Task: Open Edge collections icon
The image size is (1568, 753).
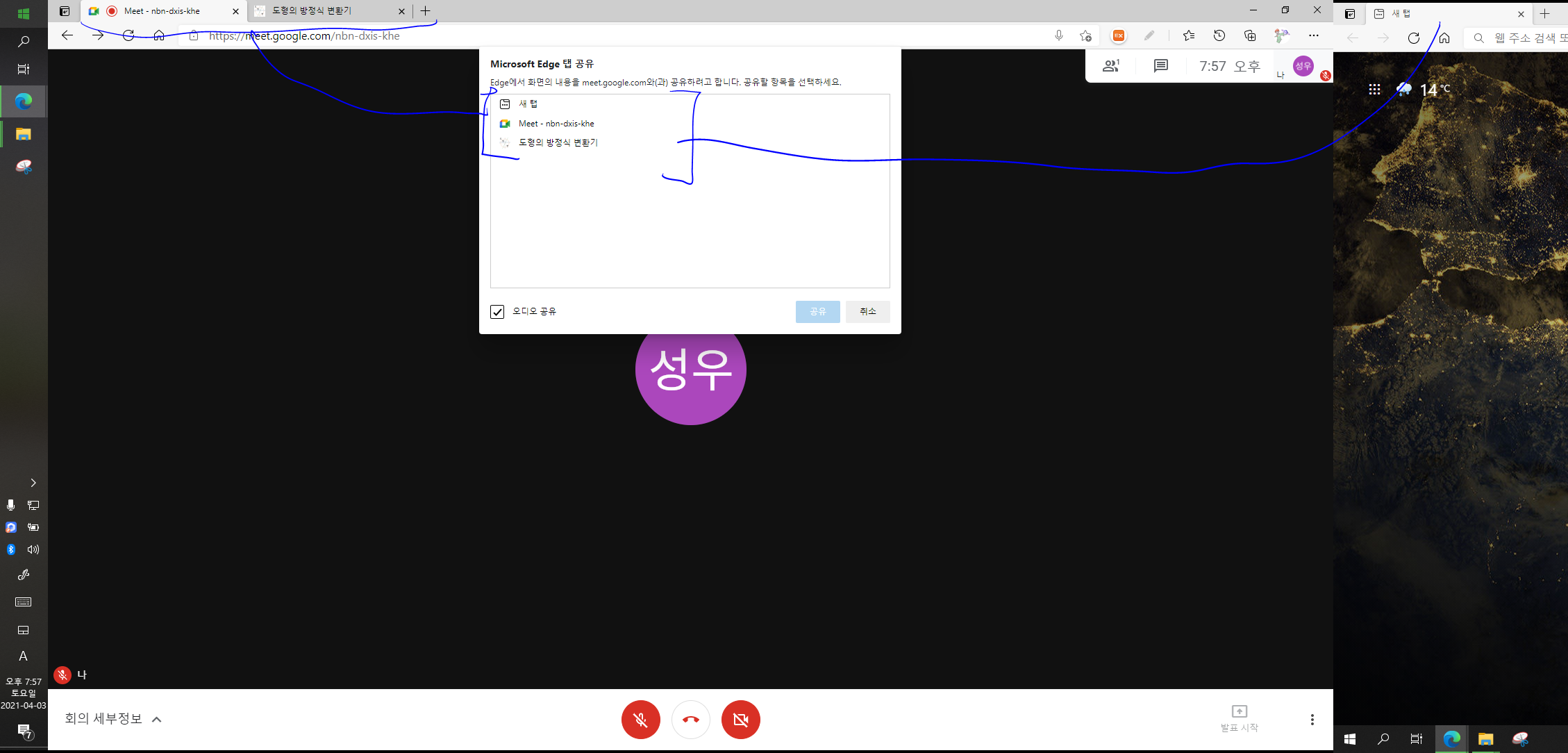Action: click(1249, 36)
